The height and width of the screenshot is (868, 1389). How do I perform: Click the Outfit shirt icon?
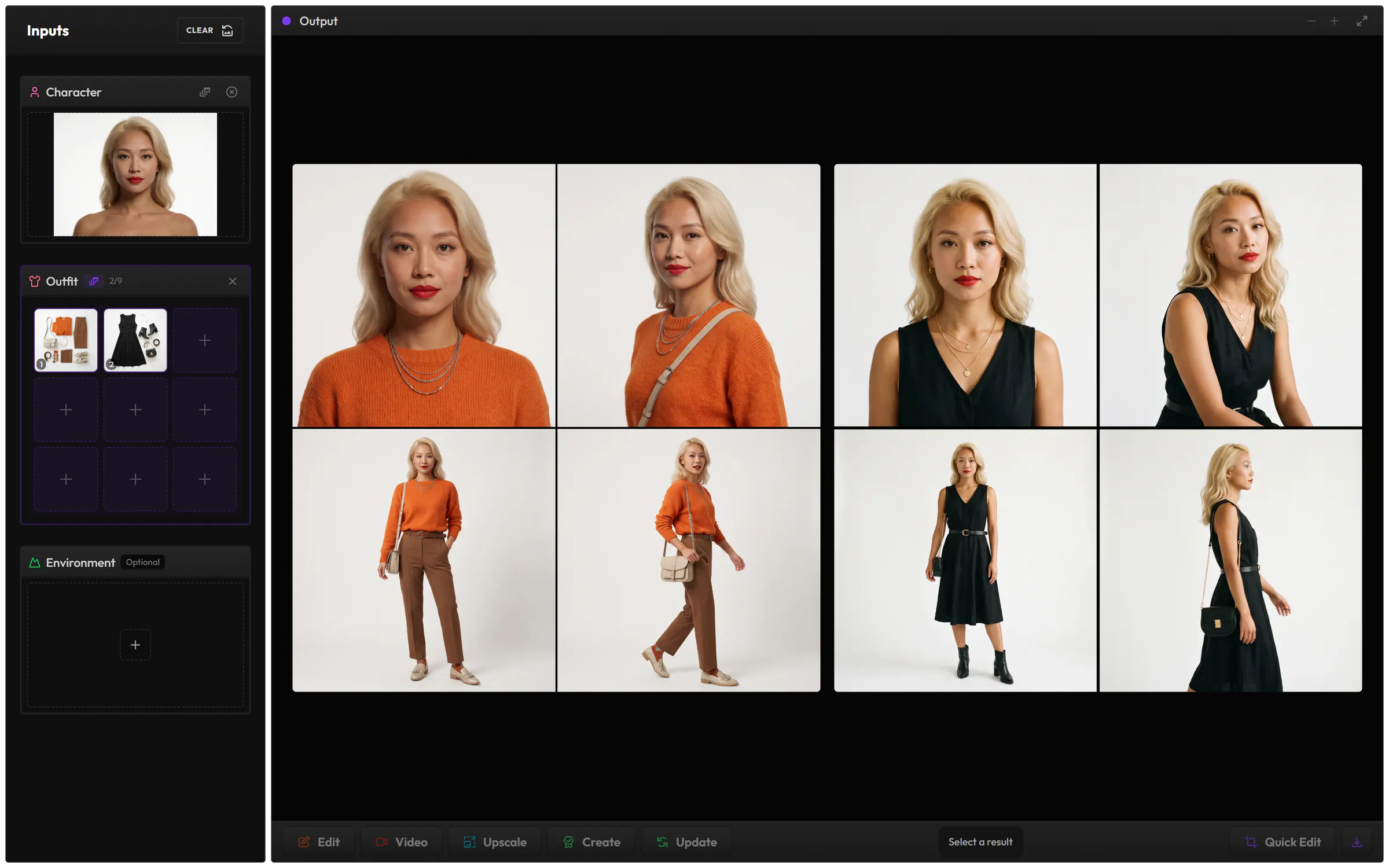point(35,281)
